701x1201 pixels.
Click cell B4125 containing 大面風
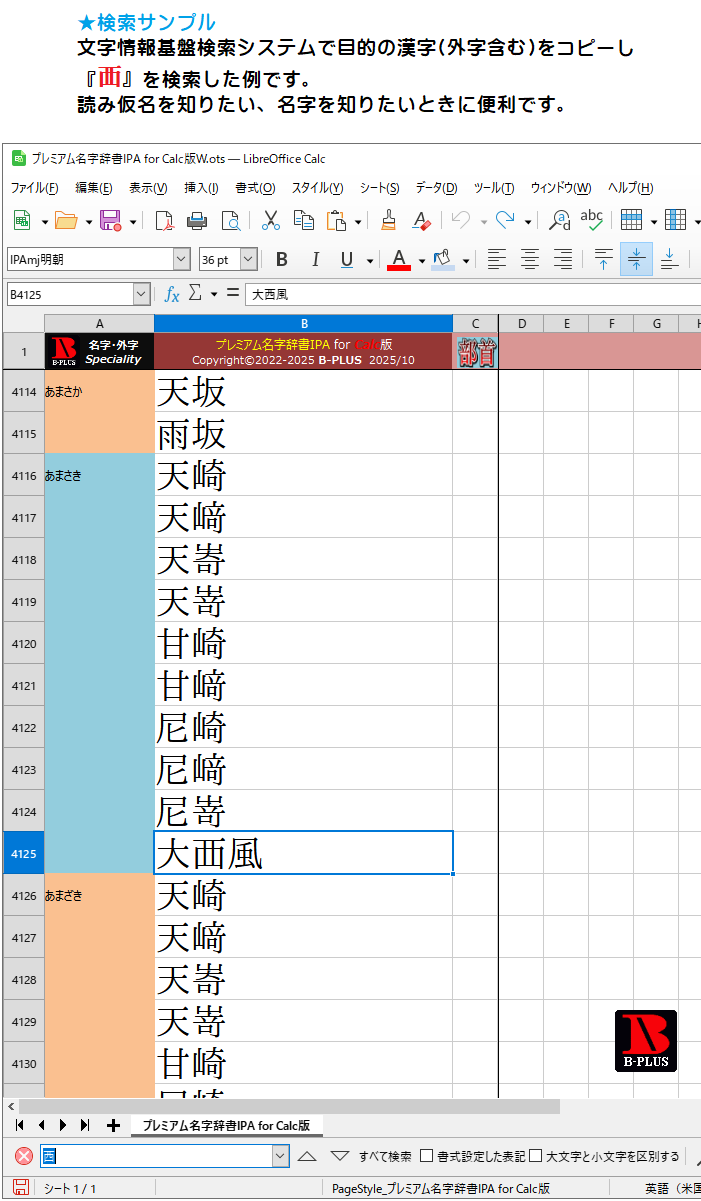tap(303, 853)
